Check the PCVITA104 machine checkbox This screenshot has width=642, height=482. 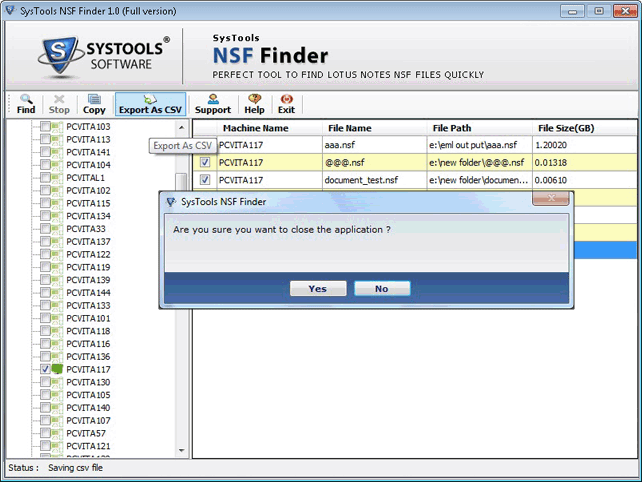(45, 165)
